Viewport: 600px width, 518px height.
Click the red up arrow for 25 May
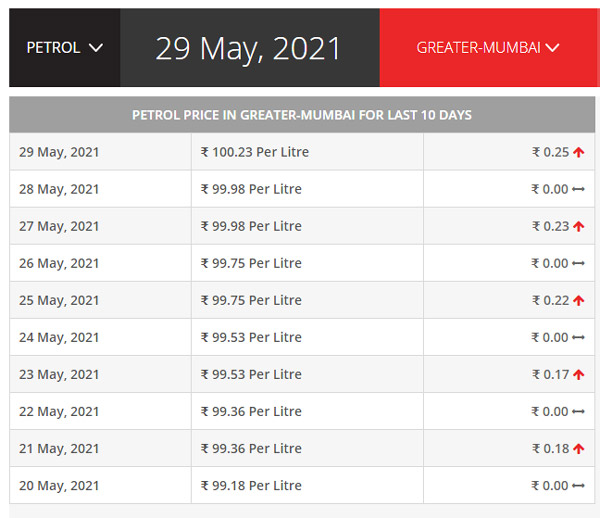click(x=579, y=301)
